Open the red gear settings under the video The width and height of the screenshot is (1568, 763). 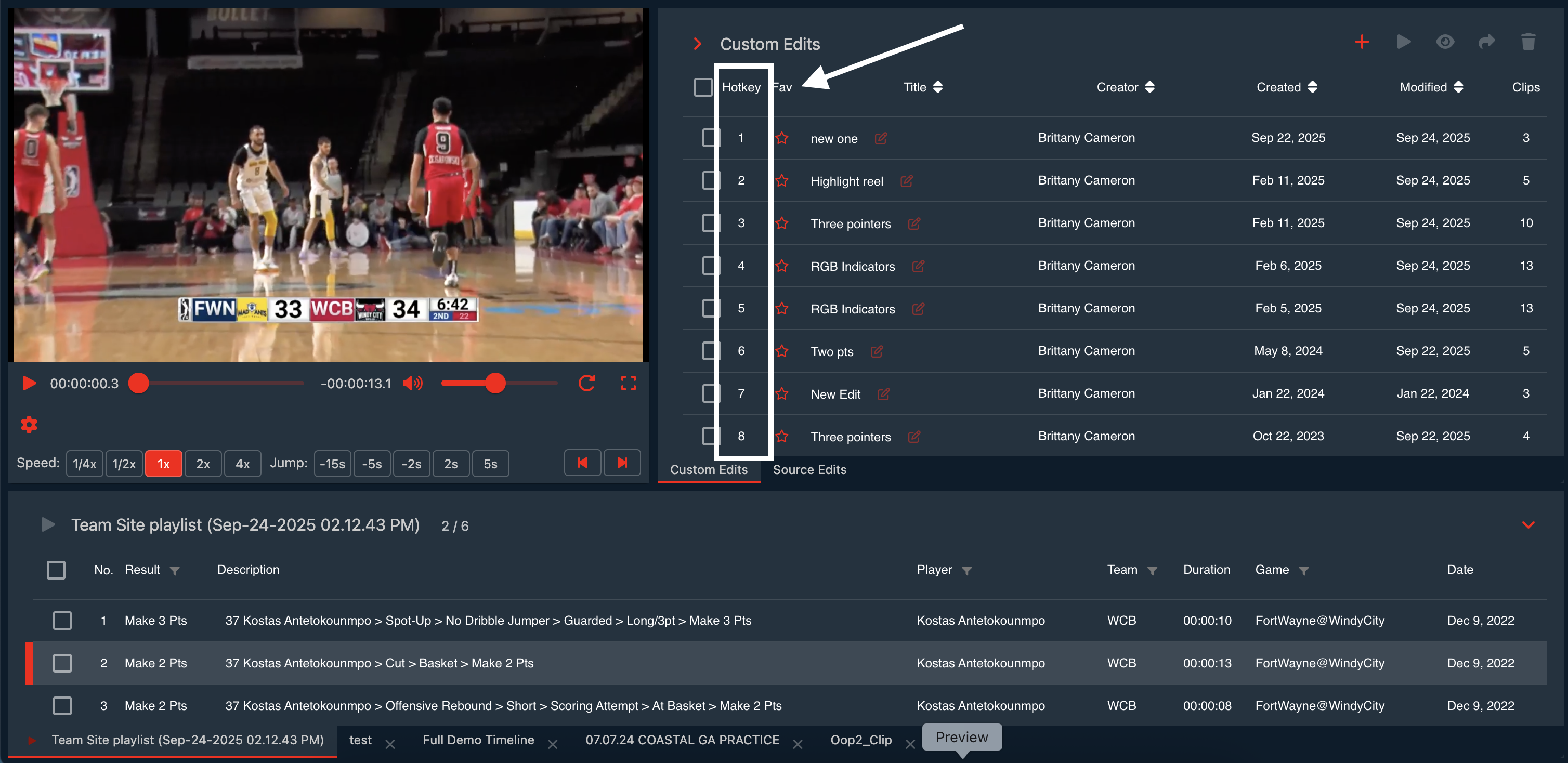[x=29, y=424]
